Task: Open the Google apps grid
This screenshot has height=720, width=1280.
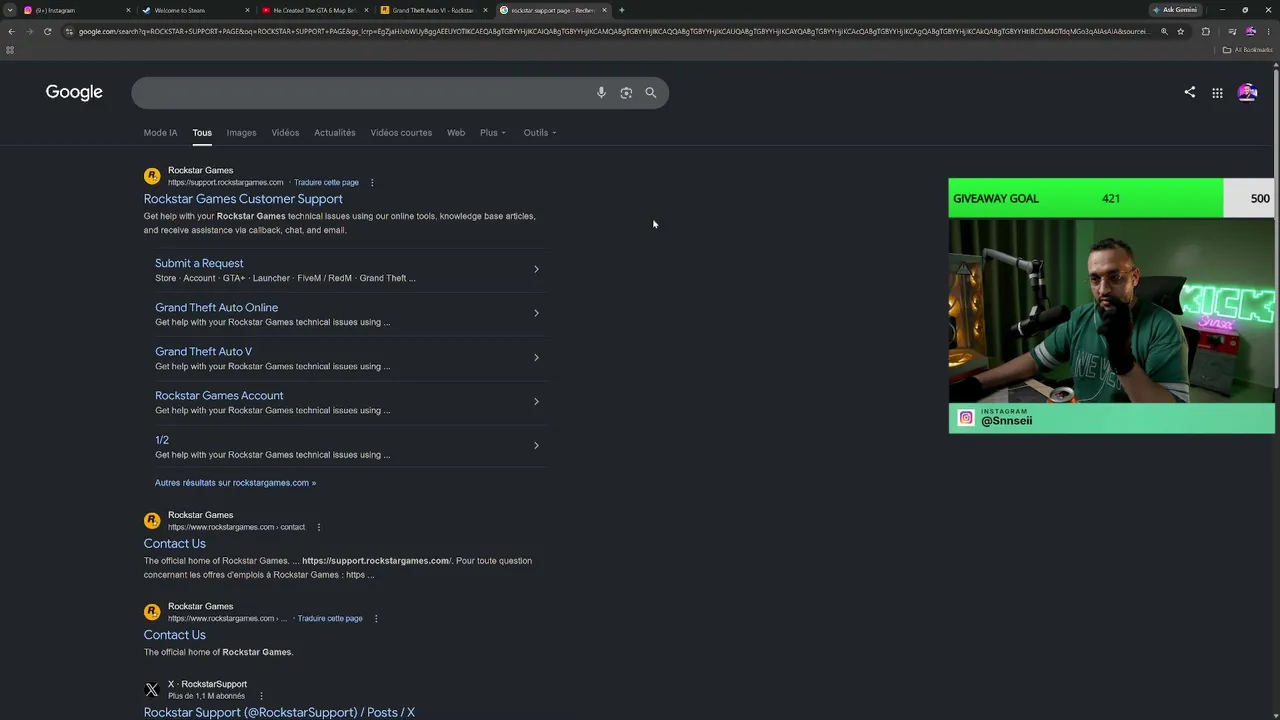Action: click(x=1217, y=93)
